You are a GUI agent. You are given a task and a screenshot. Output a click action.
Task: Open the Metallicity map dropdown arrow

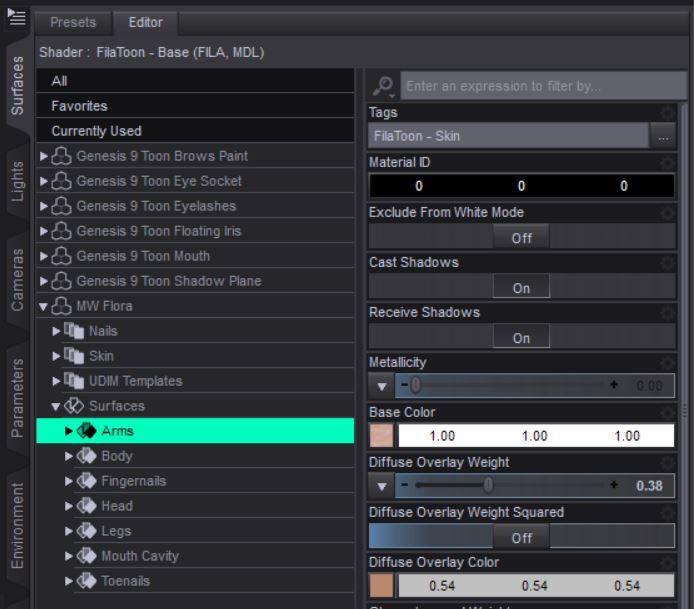click(x=382, y=386)
